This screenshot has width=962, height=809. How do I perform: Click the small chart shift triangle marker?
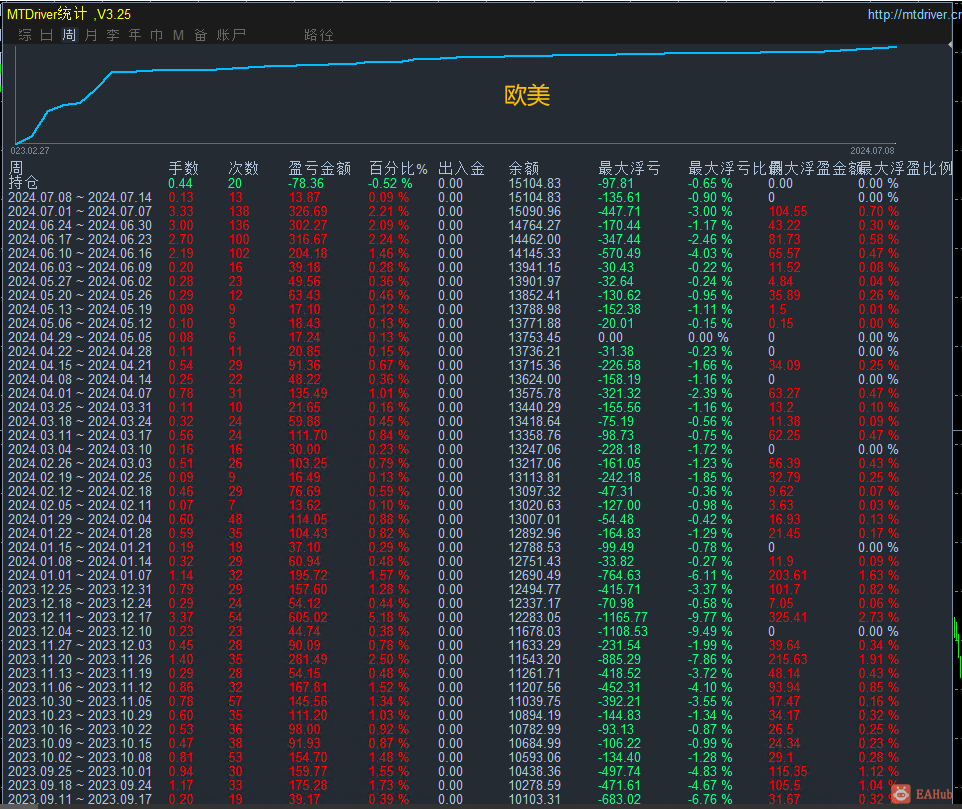click(951, 45)
